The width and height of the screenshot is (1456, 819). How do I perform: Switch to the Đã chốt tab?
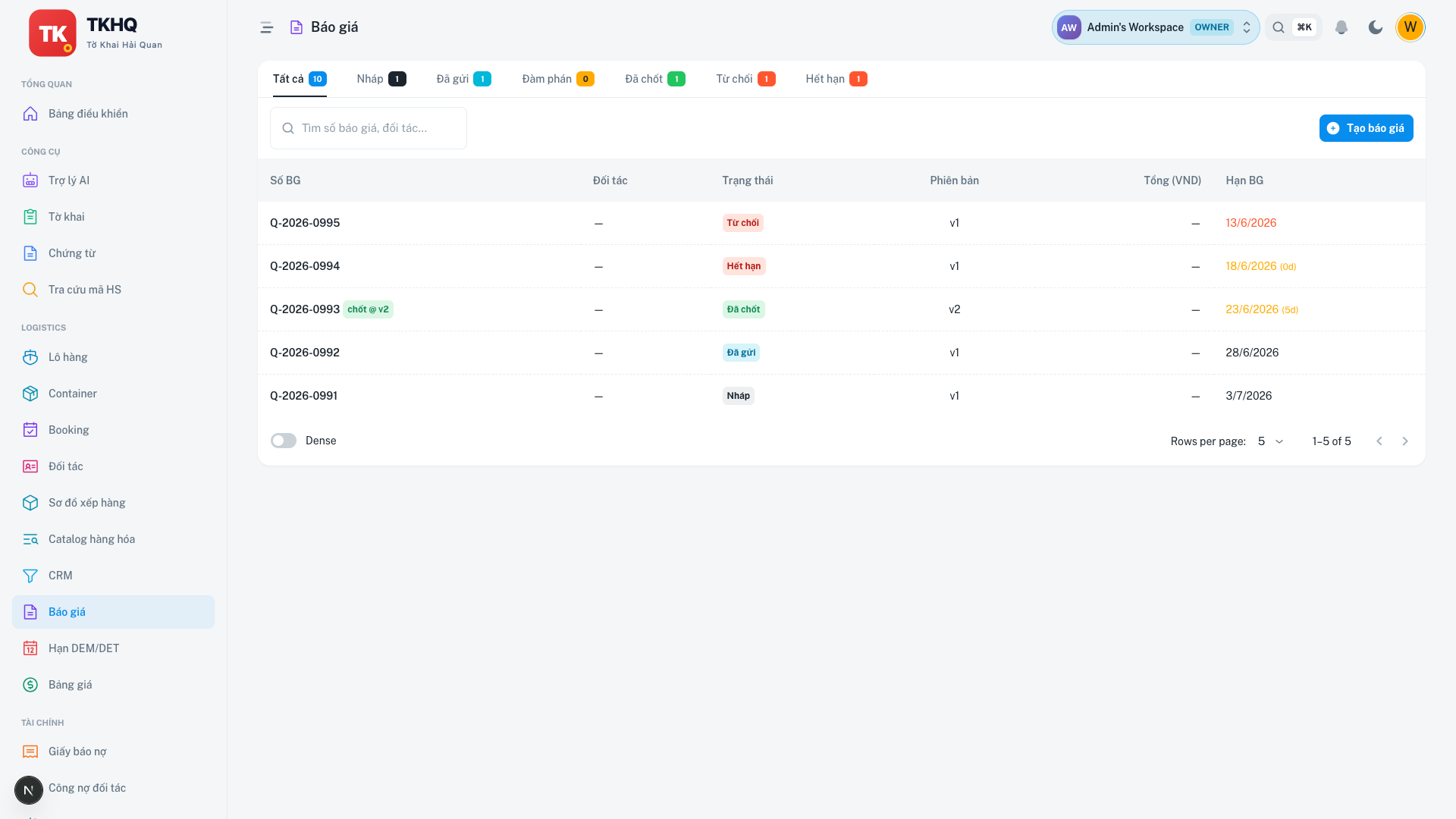[655, 79]
